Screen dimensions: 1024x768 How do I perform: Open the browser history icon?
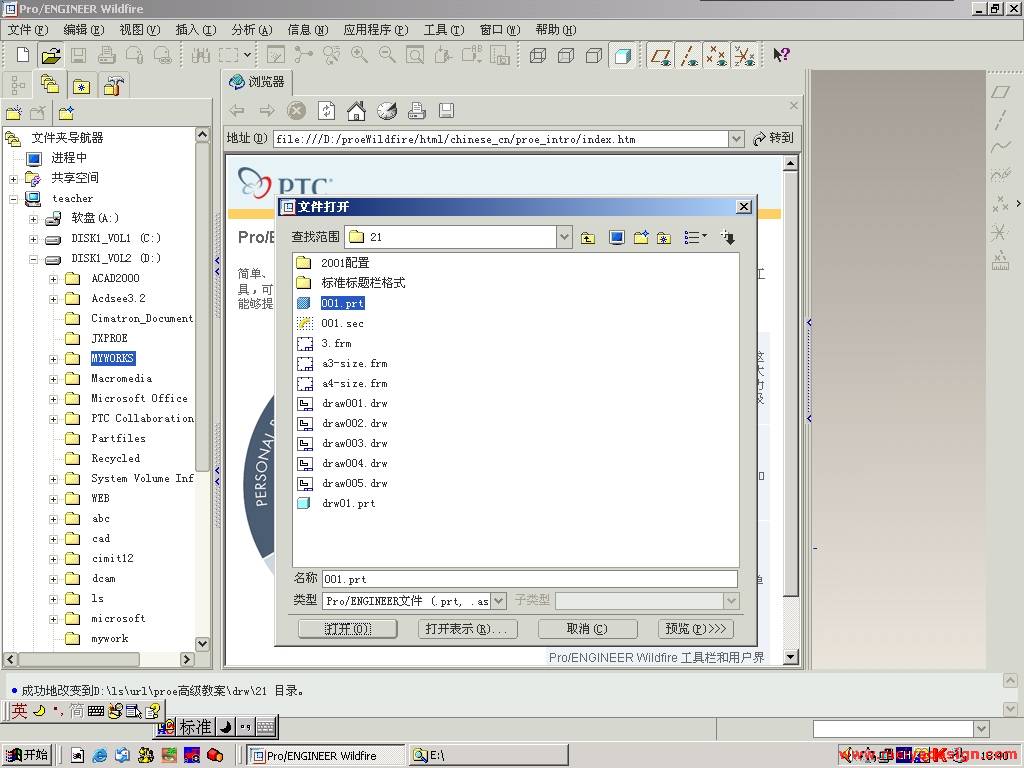tap(387, 111)
